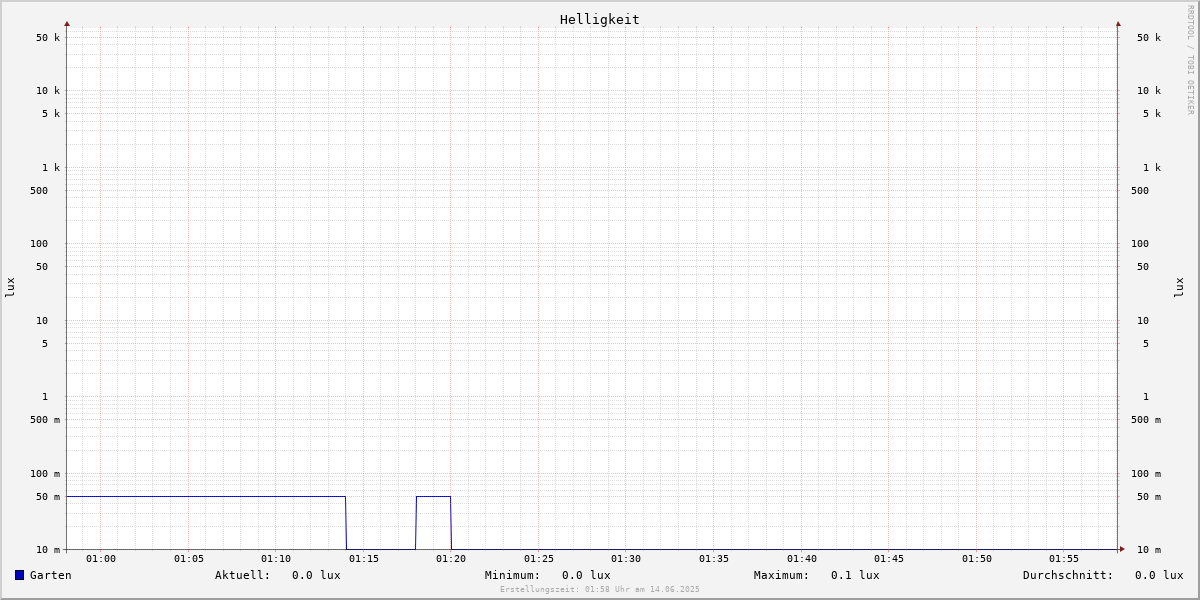Click the 01:20 time axis label
This screenshot has width=1200, height=600.
click(451, 559)
